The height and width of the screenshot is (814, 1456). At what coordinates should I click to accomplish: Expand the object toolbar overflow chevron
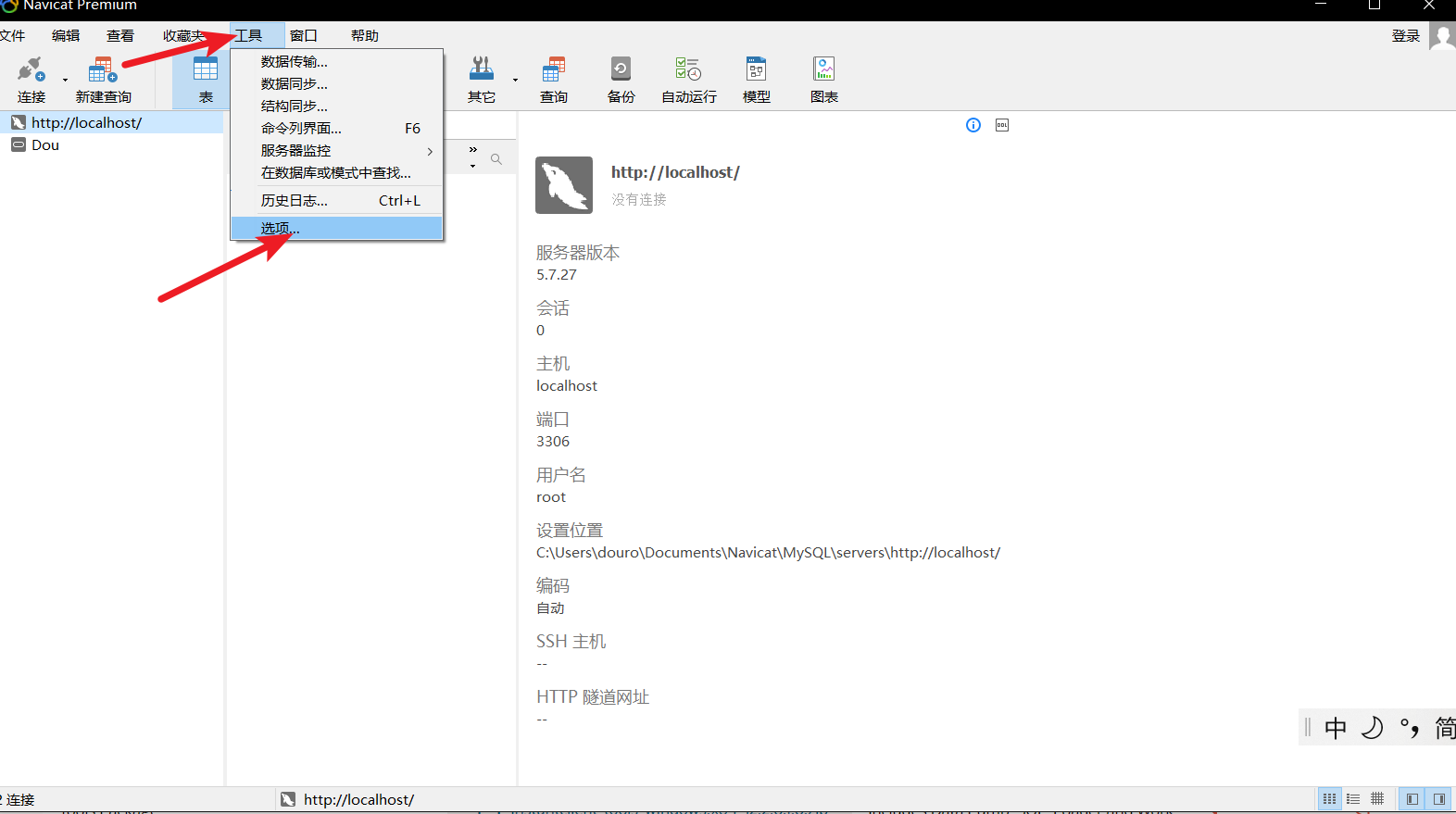pyautogui.click(x=473, y=149)
